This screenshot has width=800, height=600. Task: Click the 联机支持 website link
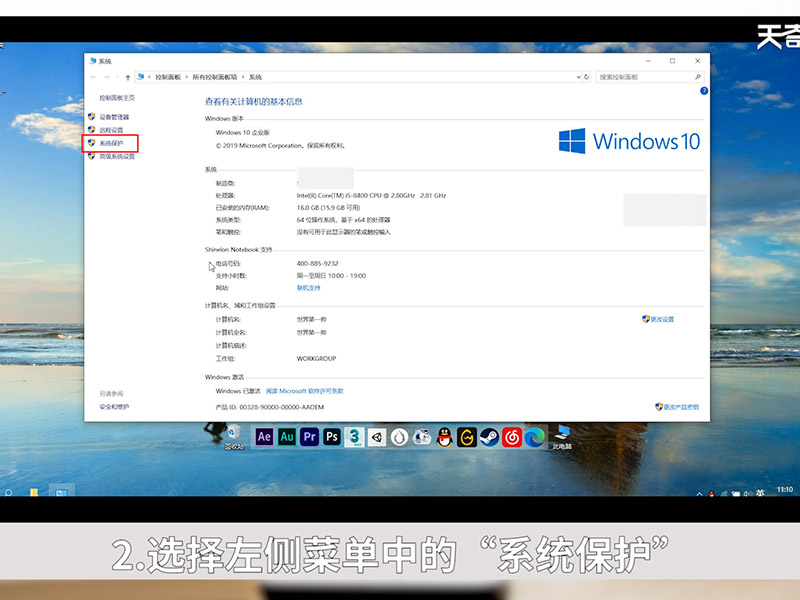click(309, 288)
